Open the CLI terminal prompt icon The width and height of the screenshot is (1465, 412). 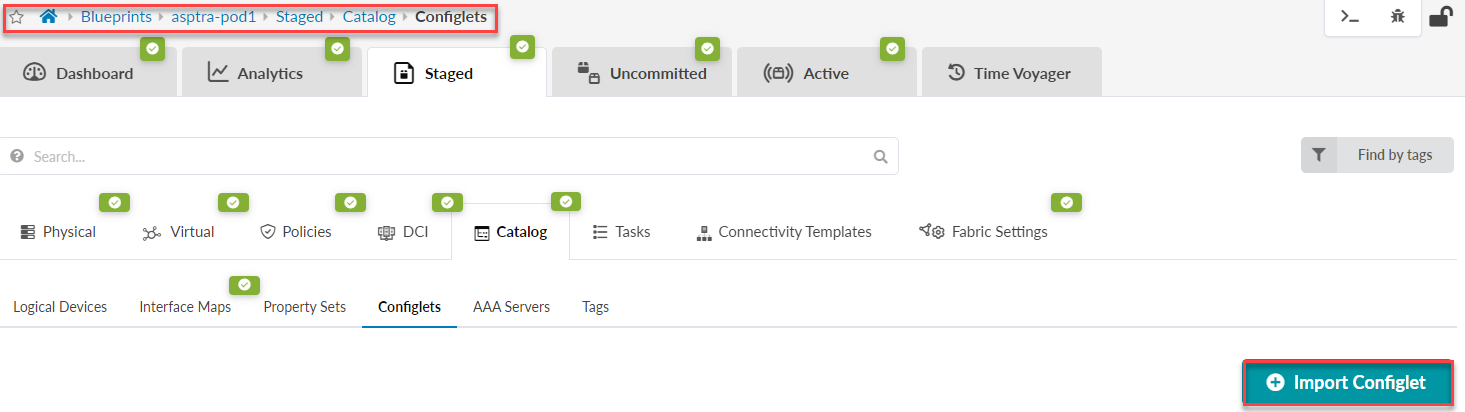[x=1350, y=16]
